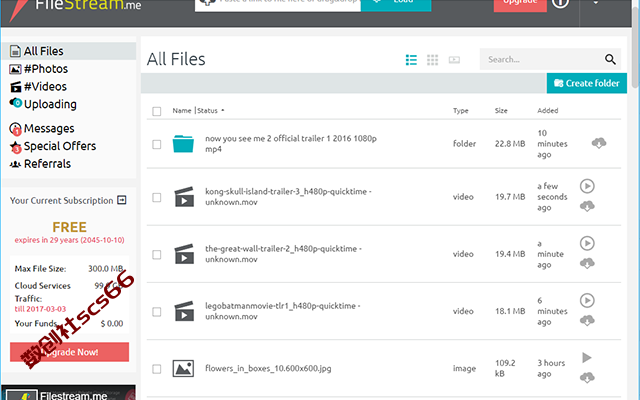The height and width of the screenshot is (400, 640).
Task: Check the kong-skull-island video row
Action: pos(157,198)
